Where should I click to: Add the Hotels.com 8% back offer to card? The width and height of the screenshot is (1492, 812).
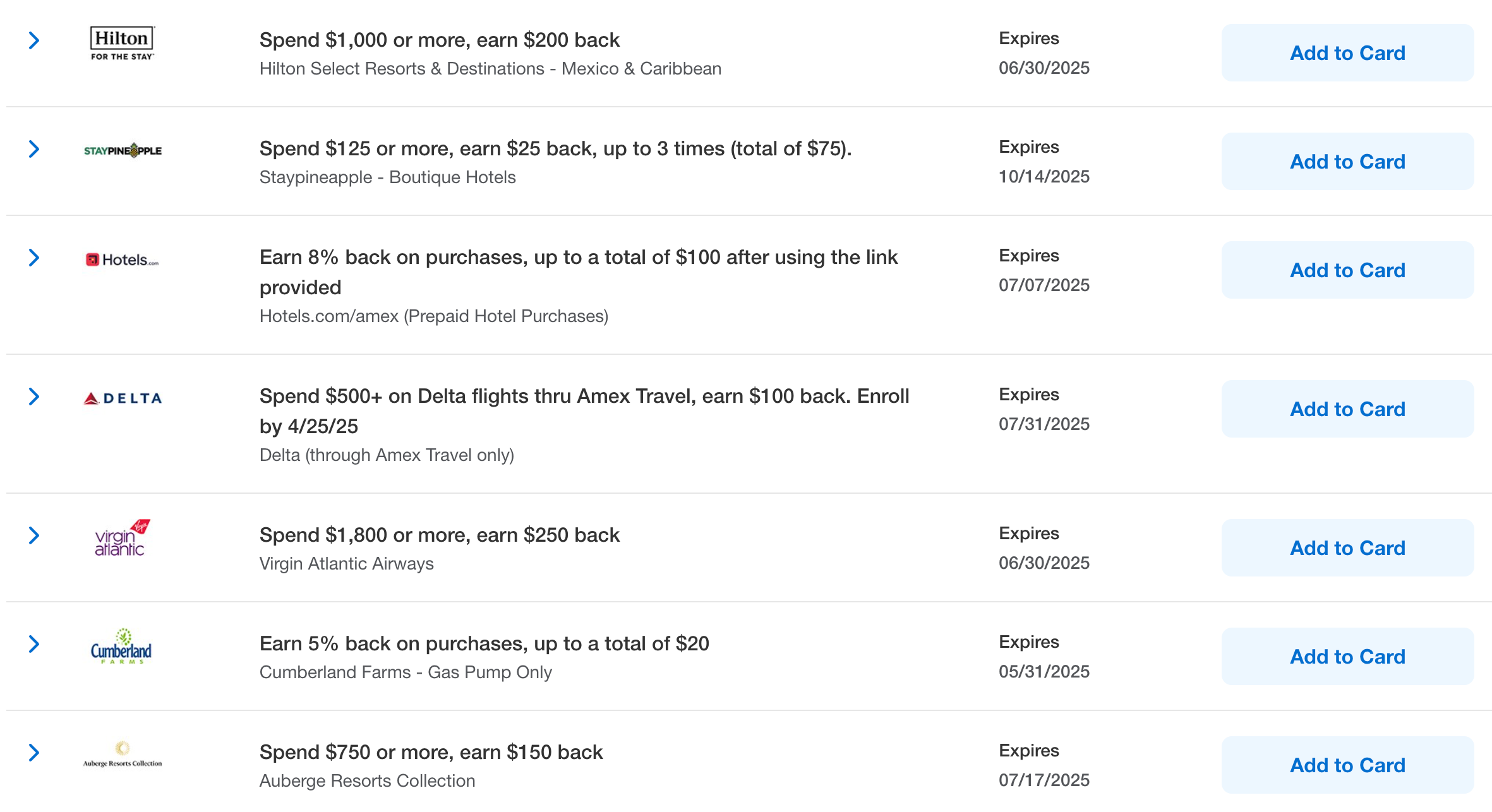point(1347,270)
